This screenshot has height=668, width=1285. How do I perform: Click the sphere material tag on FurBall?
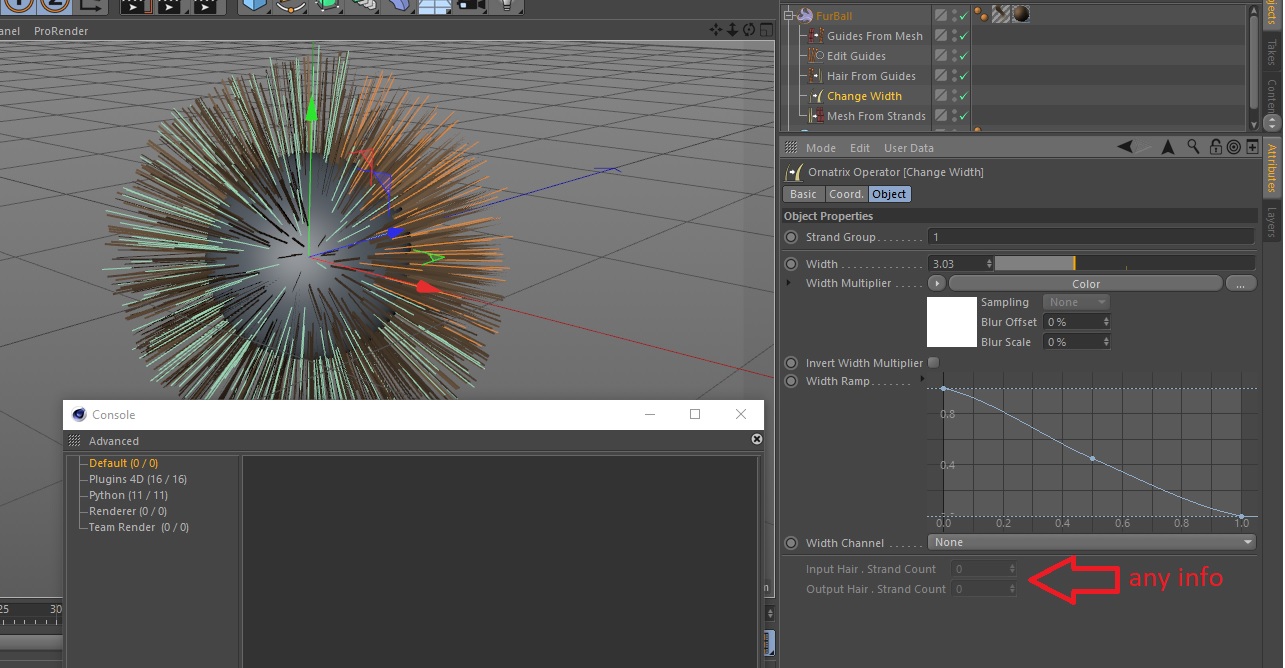(x=1021, y=14)
